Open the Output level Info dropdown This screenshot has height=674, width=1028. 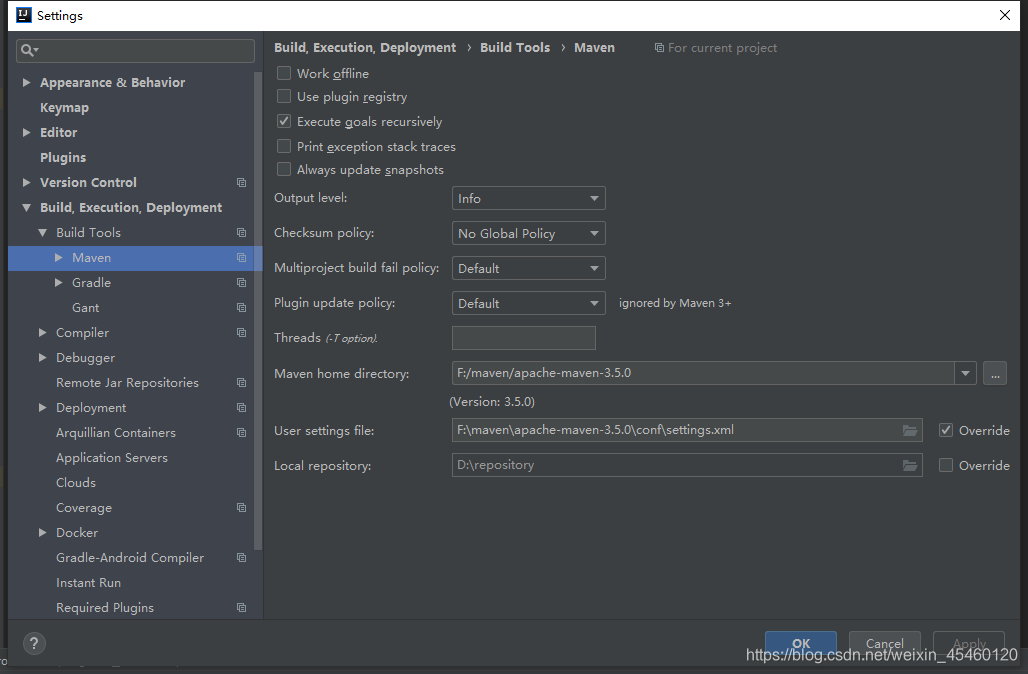point(528,198)
